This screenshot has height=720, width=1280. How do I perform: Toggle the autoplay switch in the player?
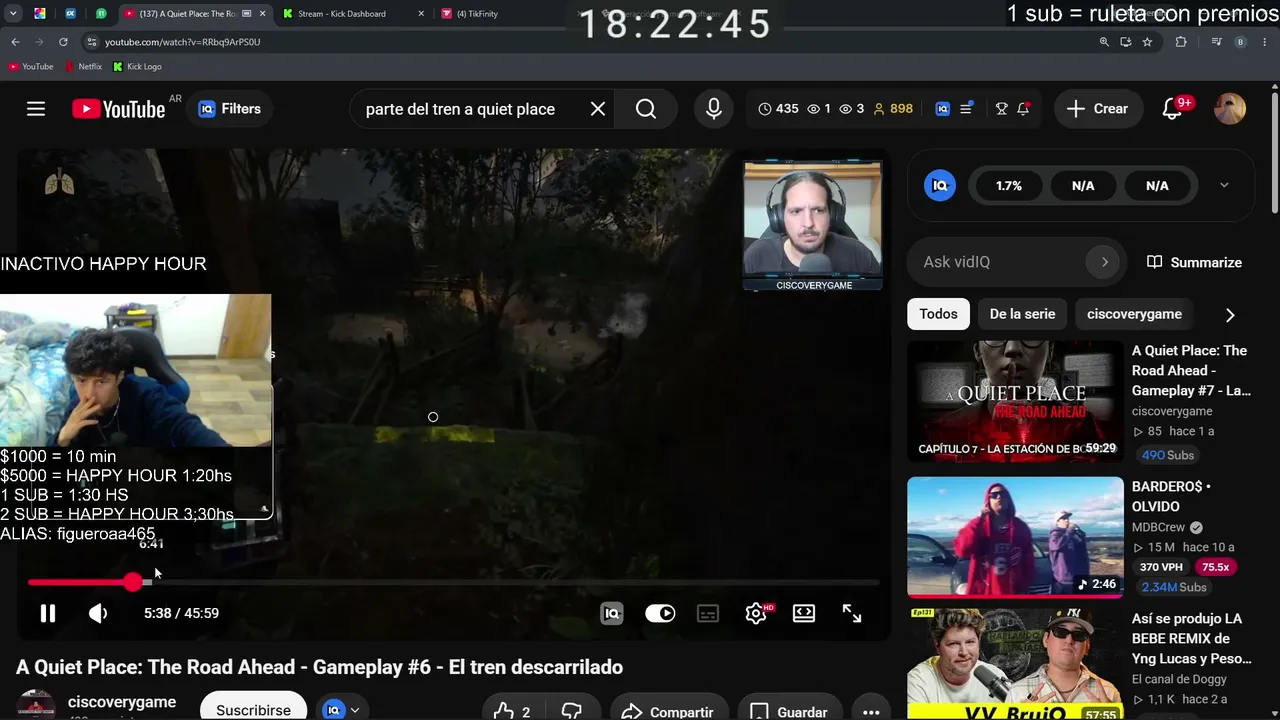(x=660, y=613)
